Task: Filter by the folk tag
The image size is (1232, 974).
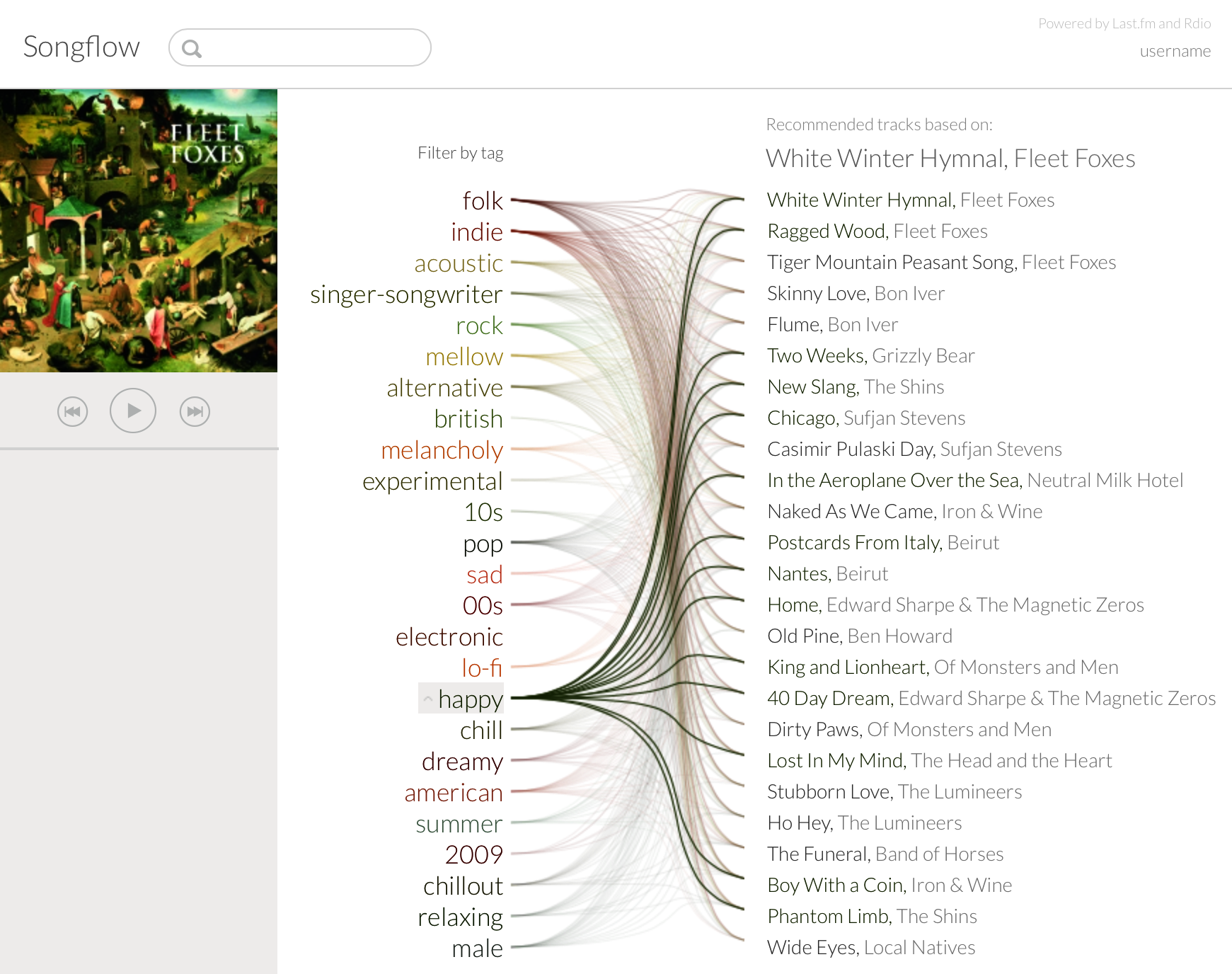Action: pyautogui.click(x=483, y=201)
